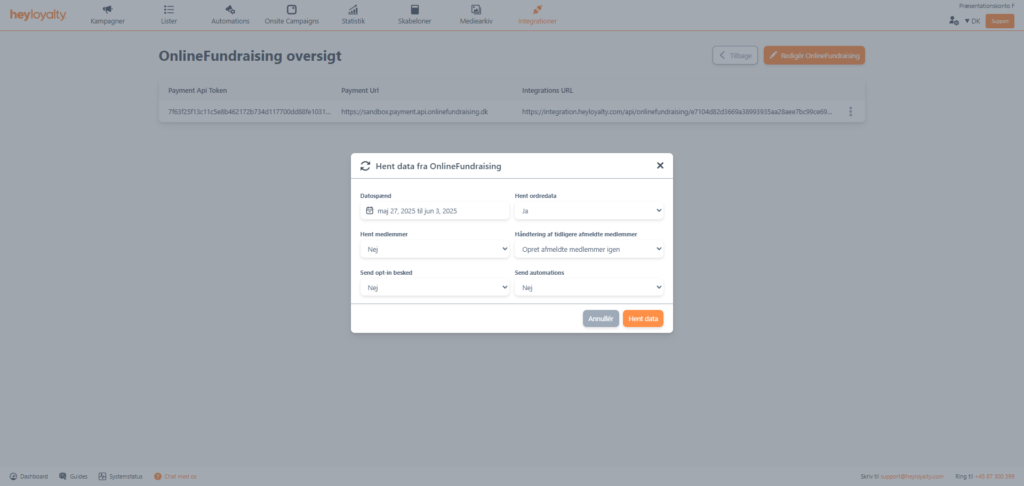
Task: Open the Statistik menu item
Action: [353, 14]
